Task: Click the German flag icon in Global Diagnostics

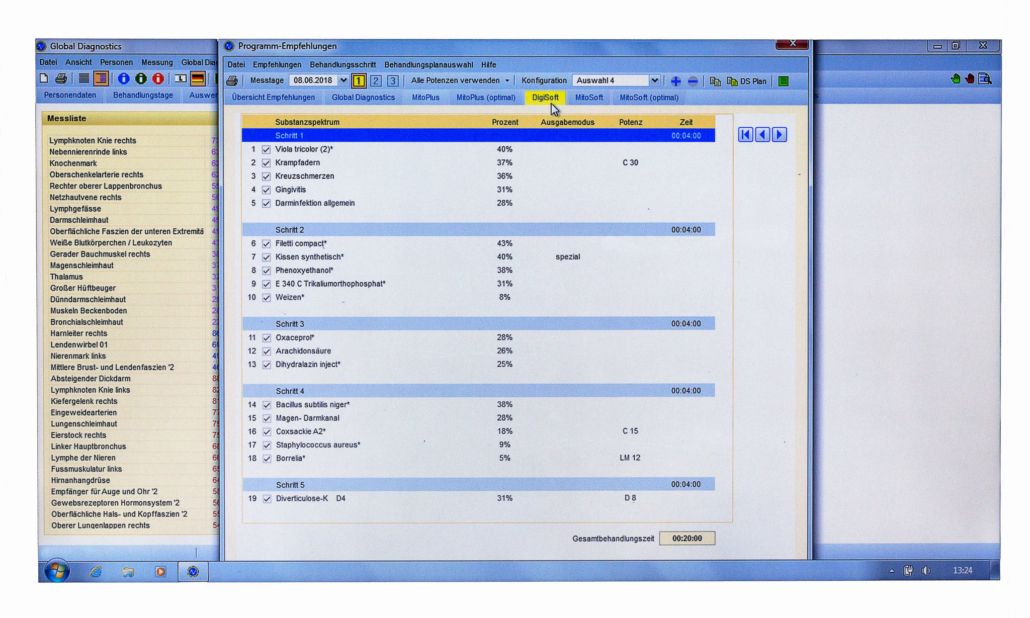Action: pos(198,79)
